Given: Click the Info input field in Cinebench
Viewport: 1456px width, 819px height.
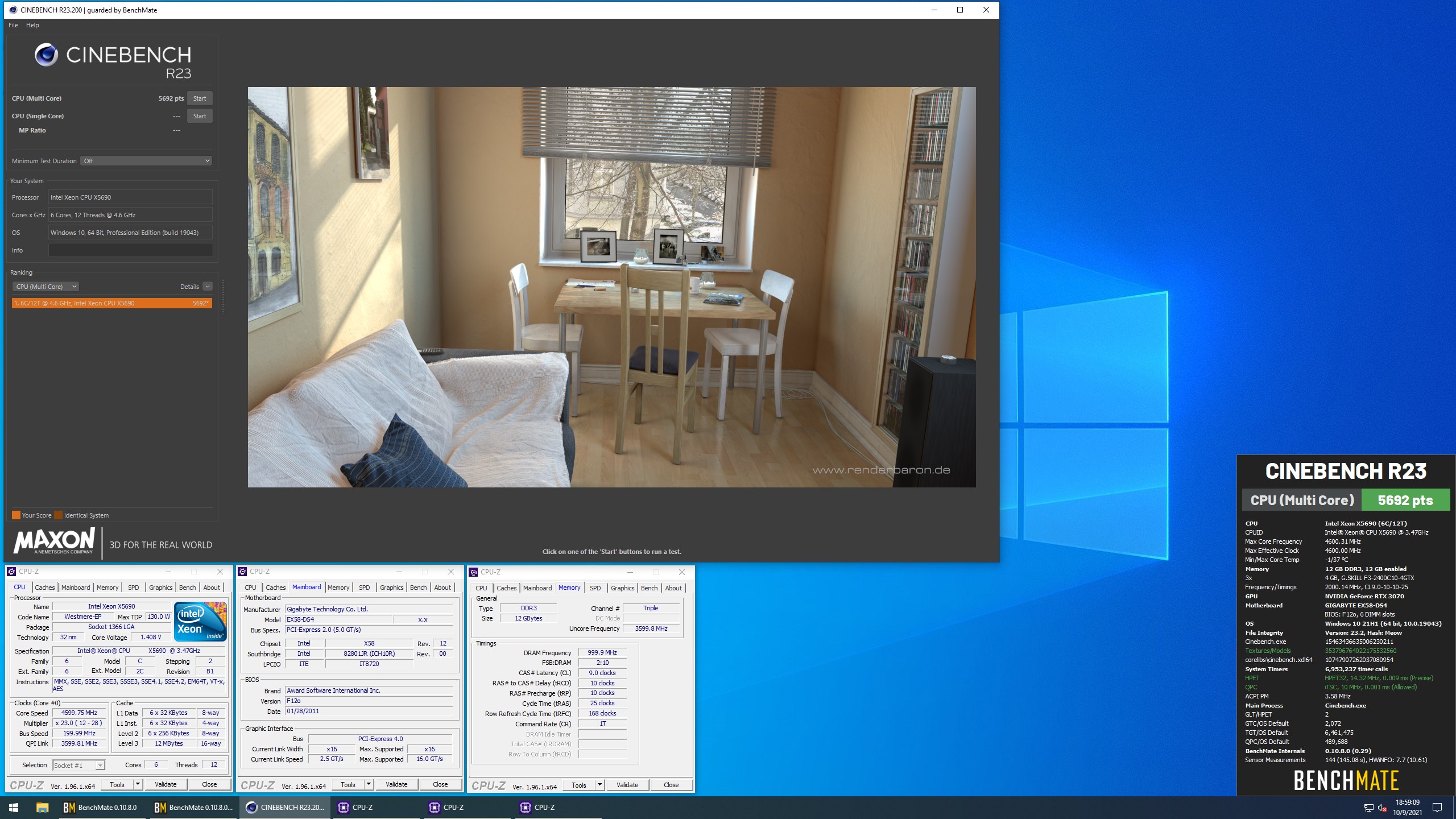Looking at the screenshot, I should click(x=130, y=250).
